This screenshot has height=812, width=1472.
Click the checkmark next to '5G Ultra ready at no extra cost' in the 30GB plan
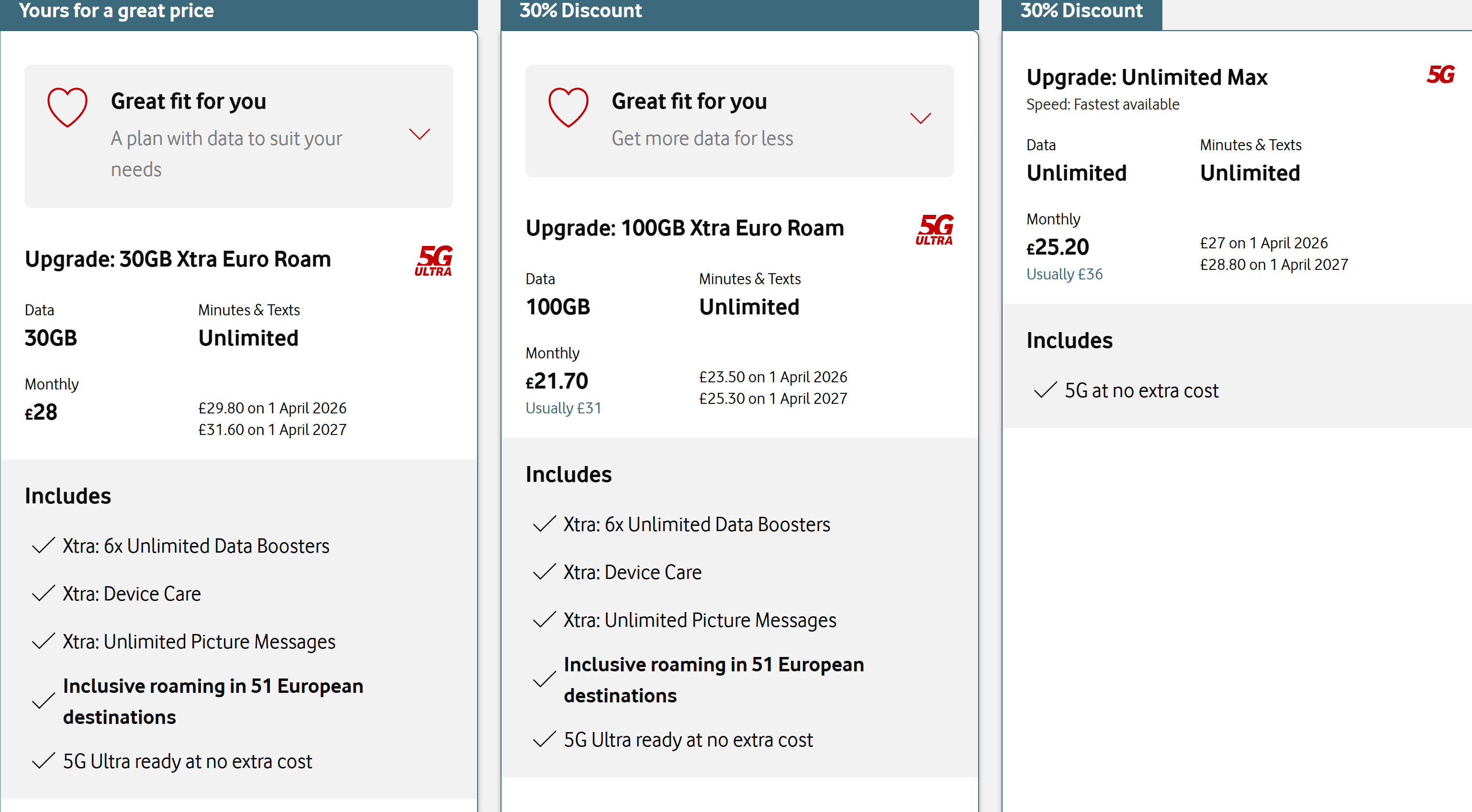click(44, 761)
